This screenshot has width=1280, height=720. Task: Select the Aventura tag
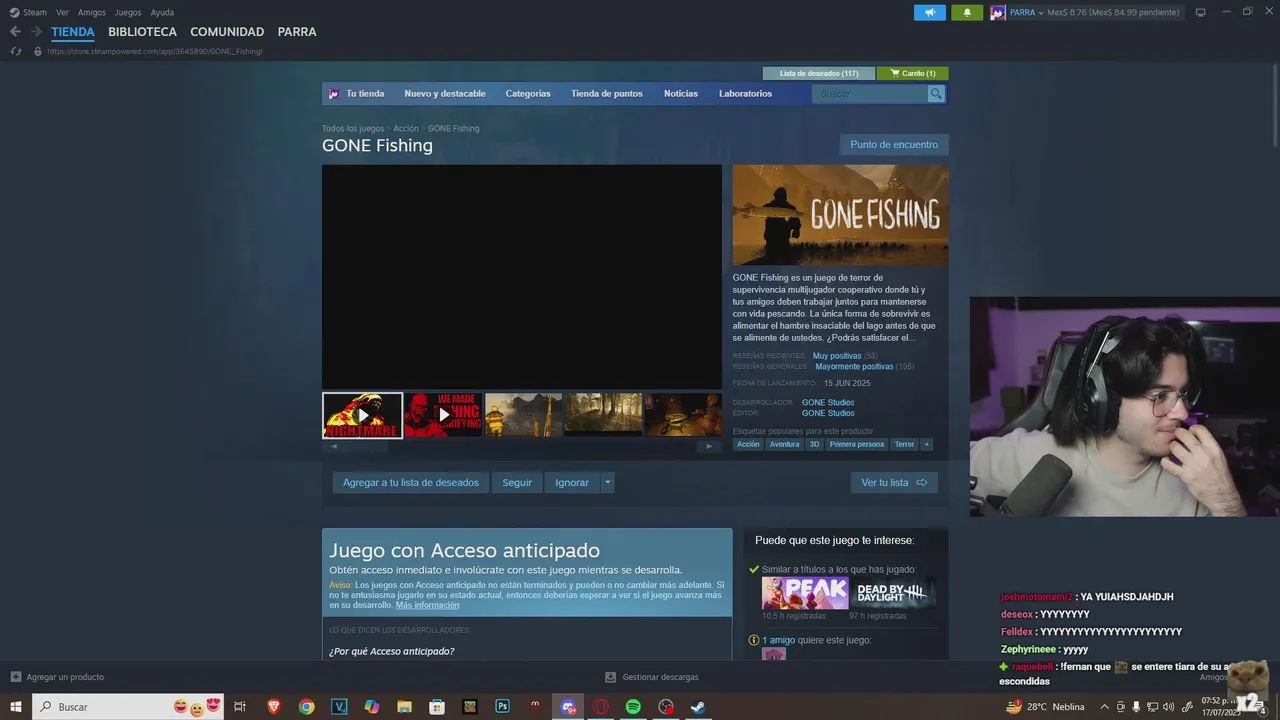click(x=784, y=444)
